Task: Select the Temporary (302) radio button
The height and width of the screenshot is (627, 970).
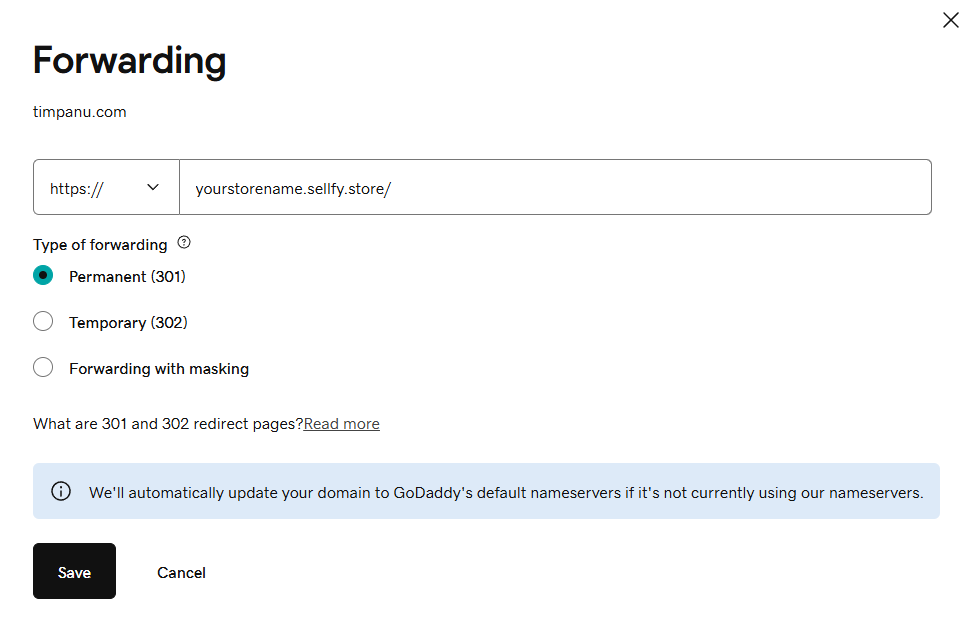Action: coord(43,322)
